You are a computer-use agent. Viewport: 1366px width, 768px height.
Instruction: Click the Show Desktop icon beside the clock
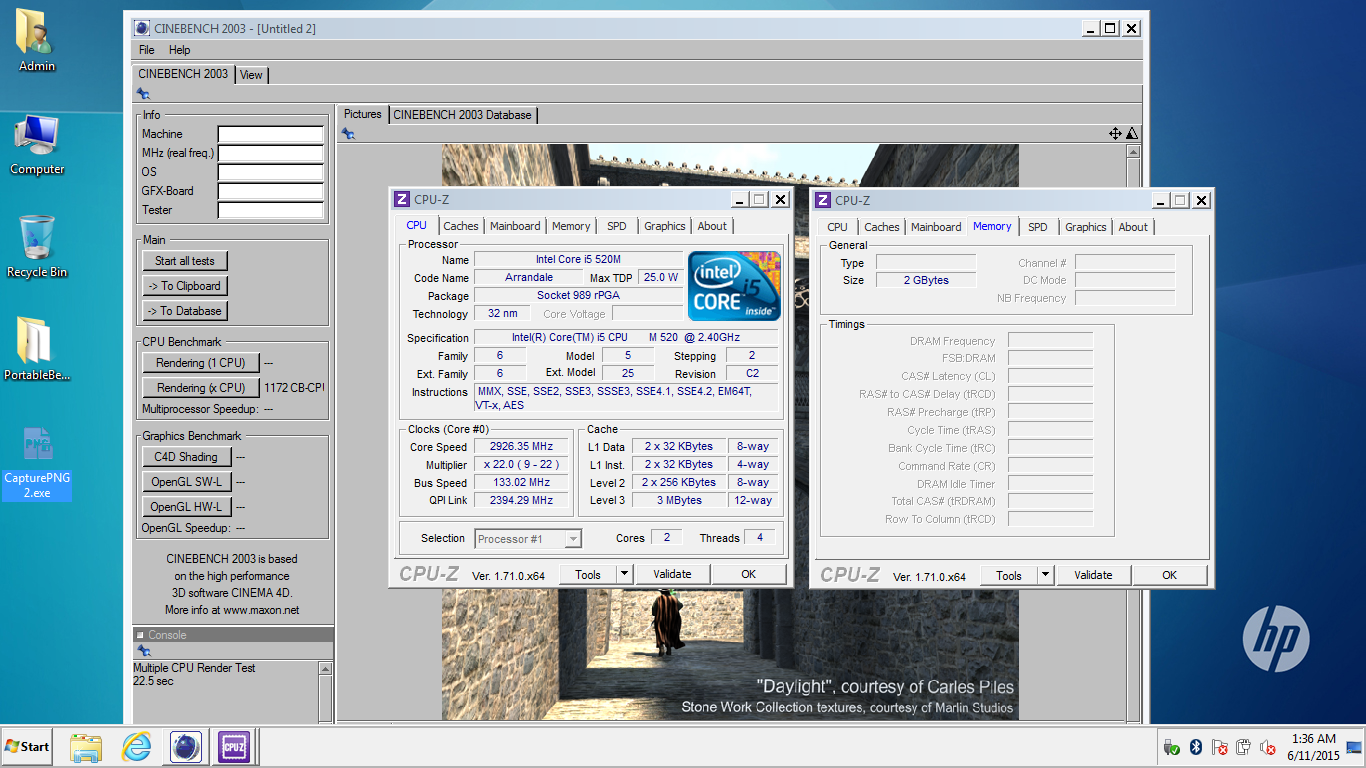coord(1354,747)
